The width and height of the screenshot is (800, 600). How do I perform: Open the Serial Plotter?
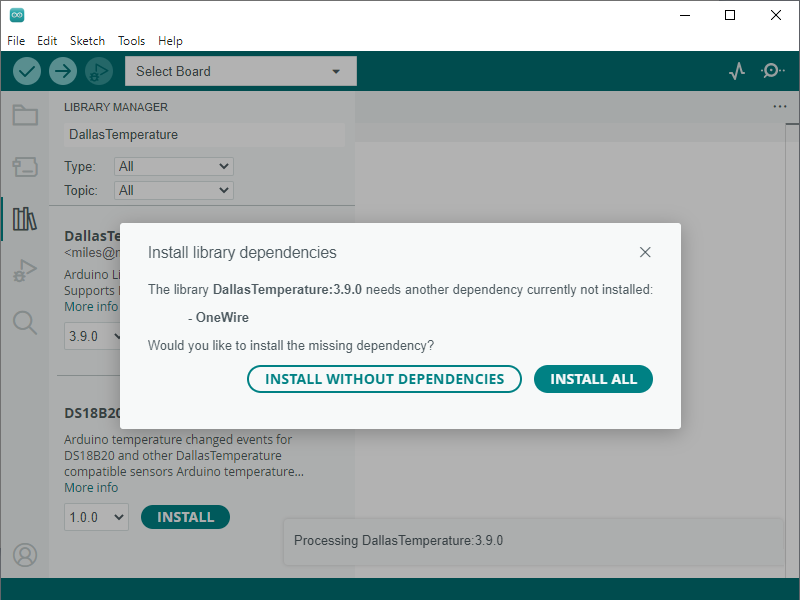(737, 71)
